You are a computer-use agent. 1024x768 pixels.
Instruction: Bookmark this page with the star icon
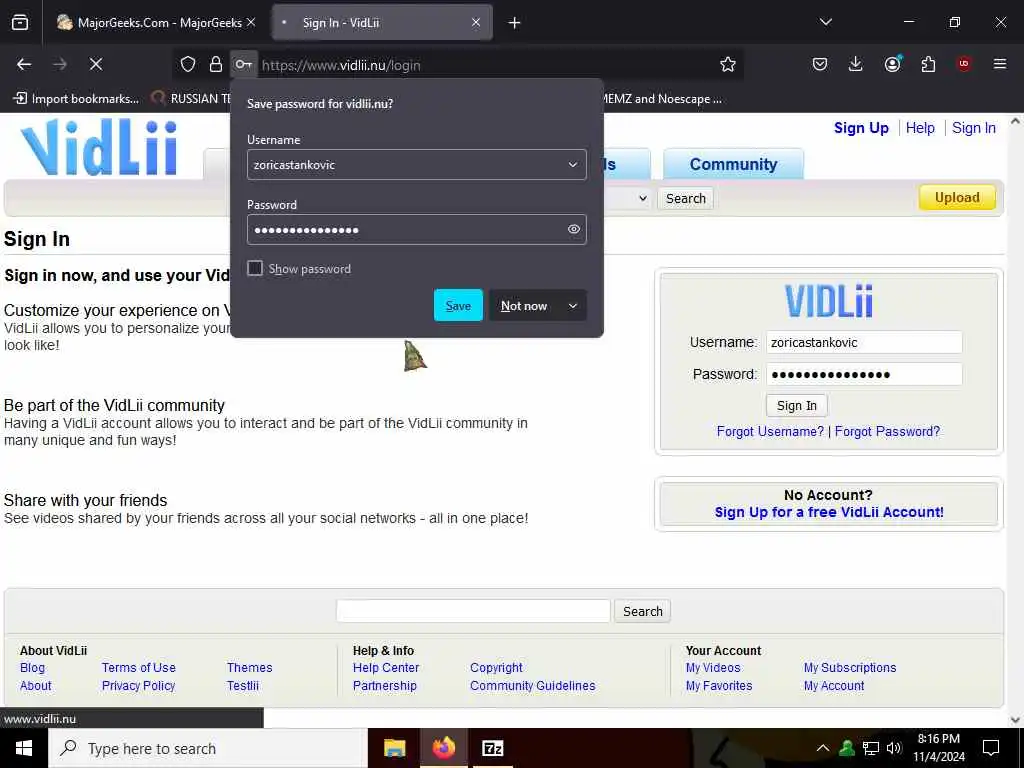pos(728,64)
